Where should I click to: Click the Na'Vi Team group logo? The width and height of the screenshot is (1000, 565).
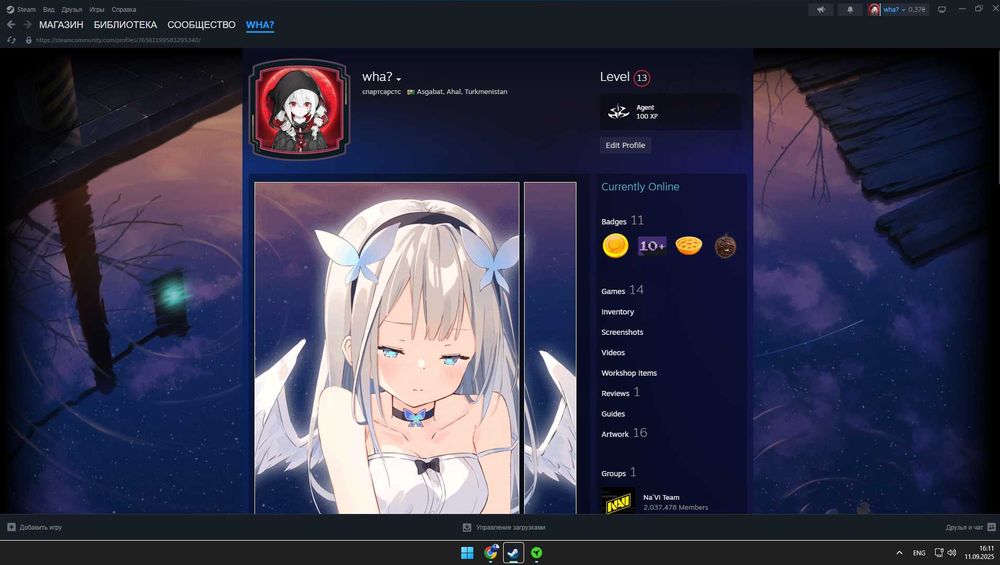tap(618, 502)
